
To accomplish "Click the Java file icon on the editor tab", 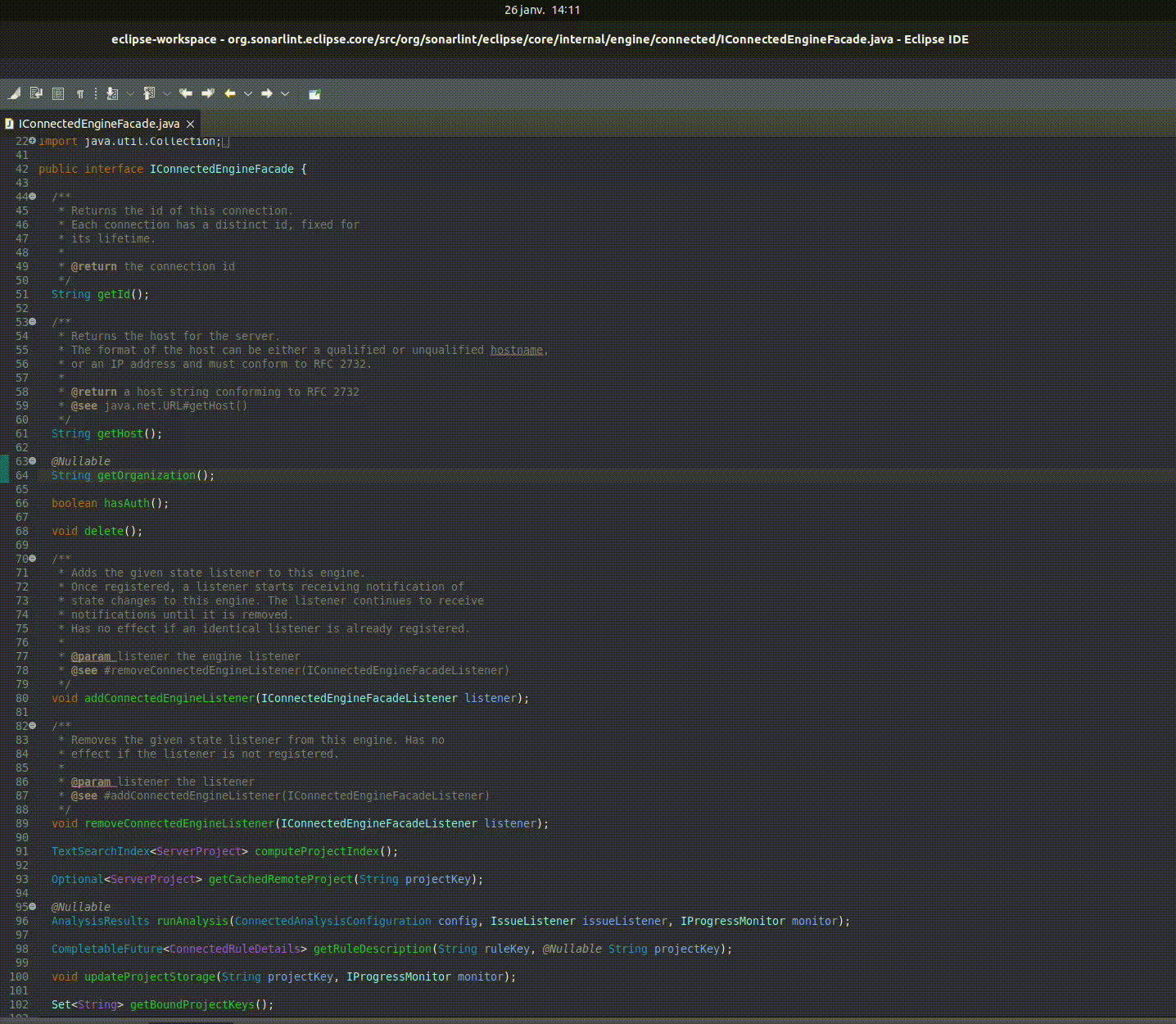I will click(9, 124).
